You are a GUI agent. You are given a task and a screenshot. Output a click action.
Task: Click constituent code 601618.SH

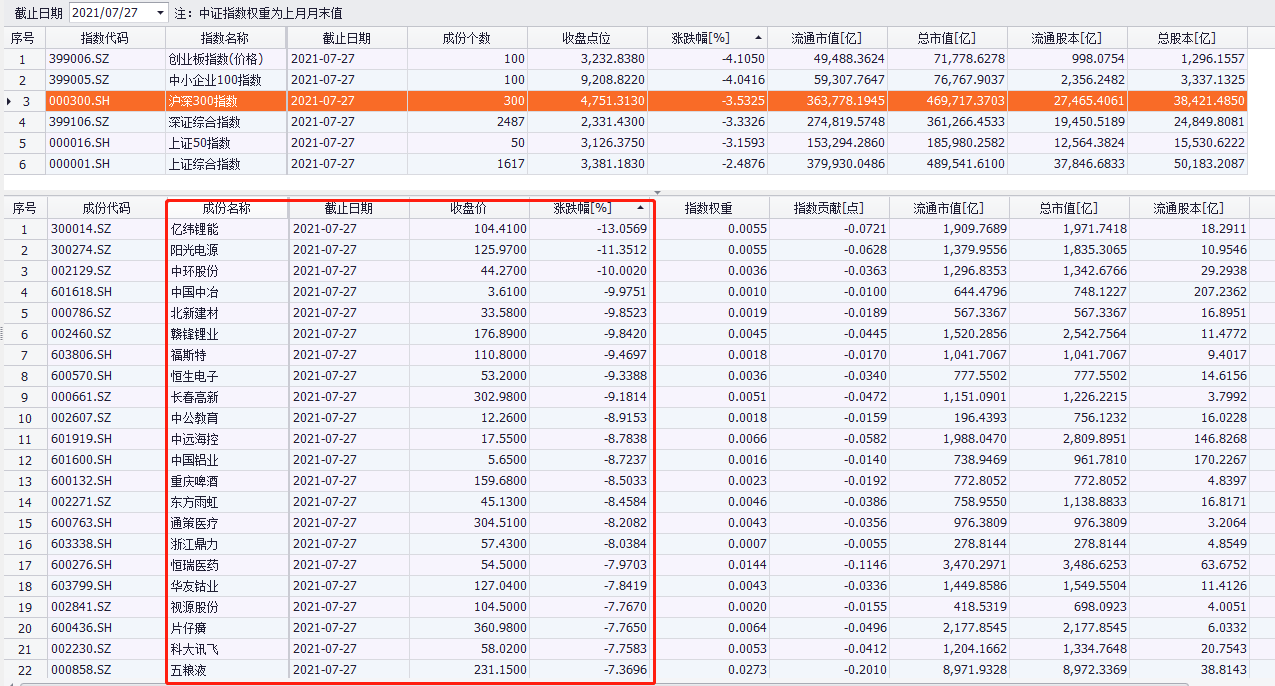click(81, 292)
